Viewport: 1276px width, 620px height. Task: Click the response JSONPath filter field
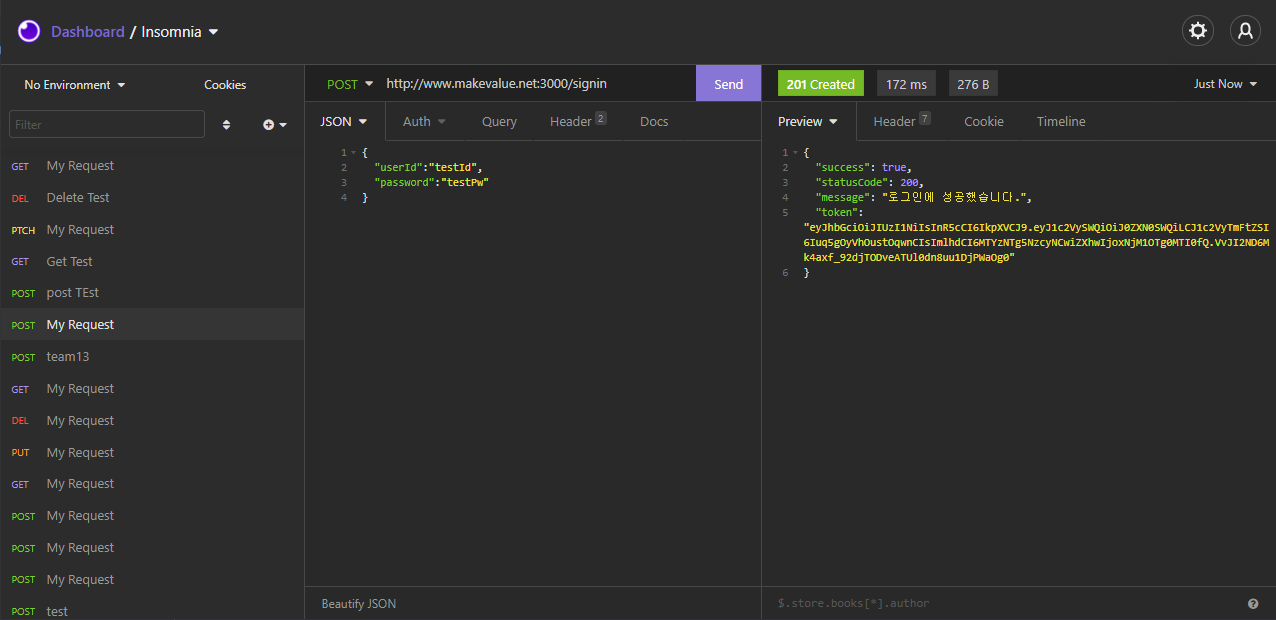pos(1005,604)
